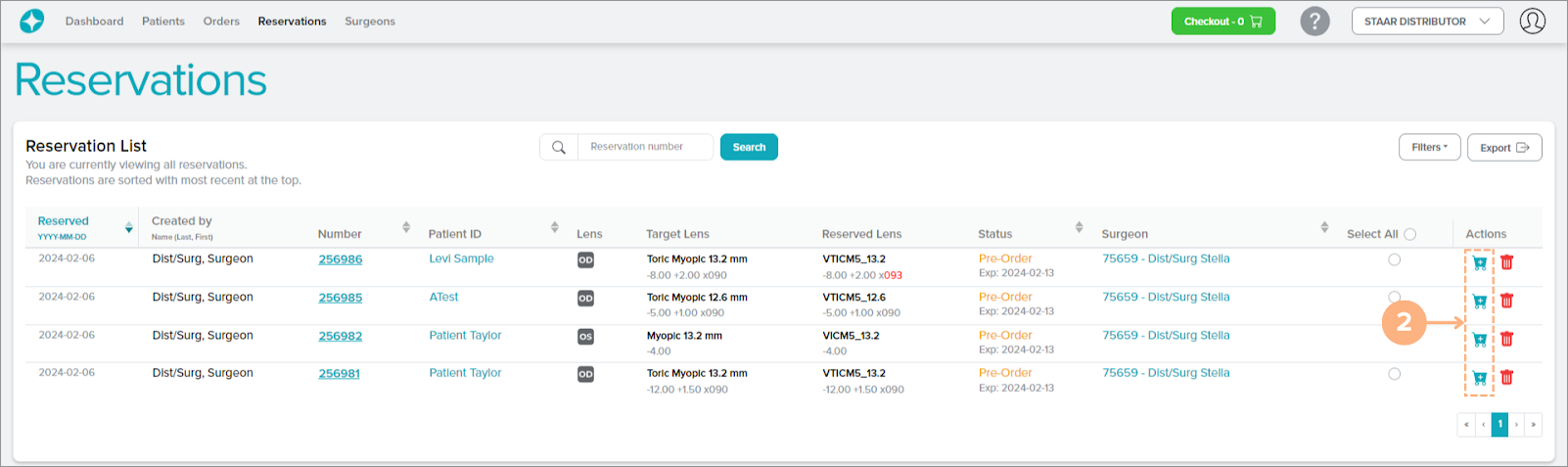Open the help question mark icon
This screenshot has width=1568, height=467.
point(1314,21)
